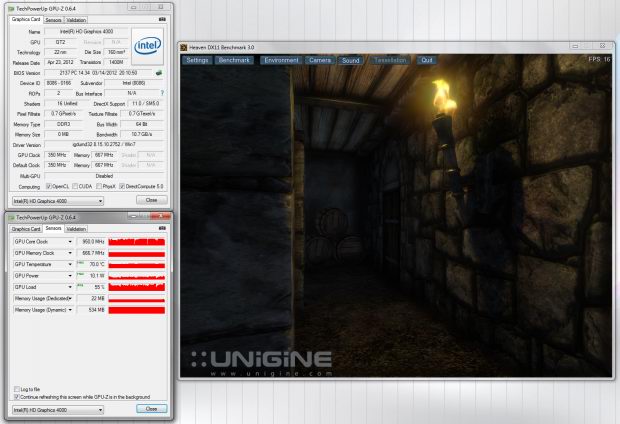The width and height of the screenshot is (620, 424).
Task: Enable the Log to file checkbox
Action: pyautogui.click(x=16, y=389)
